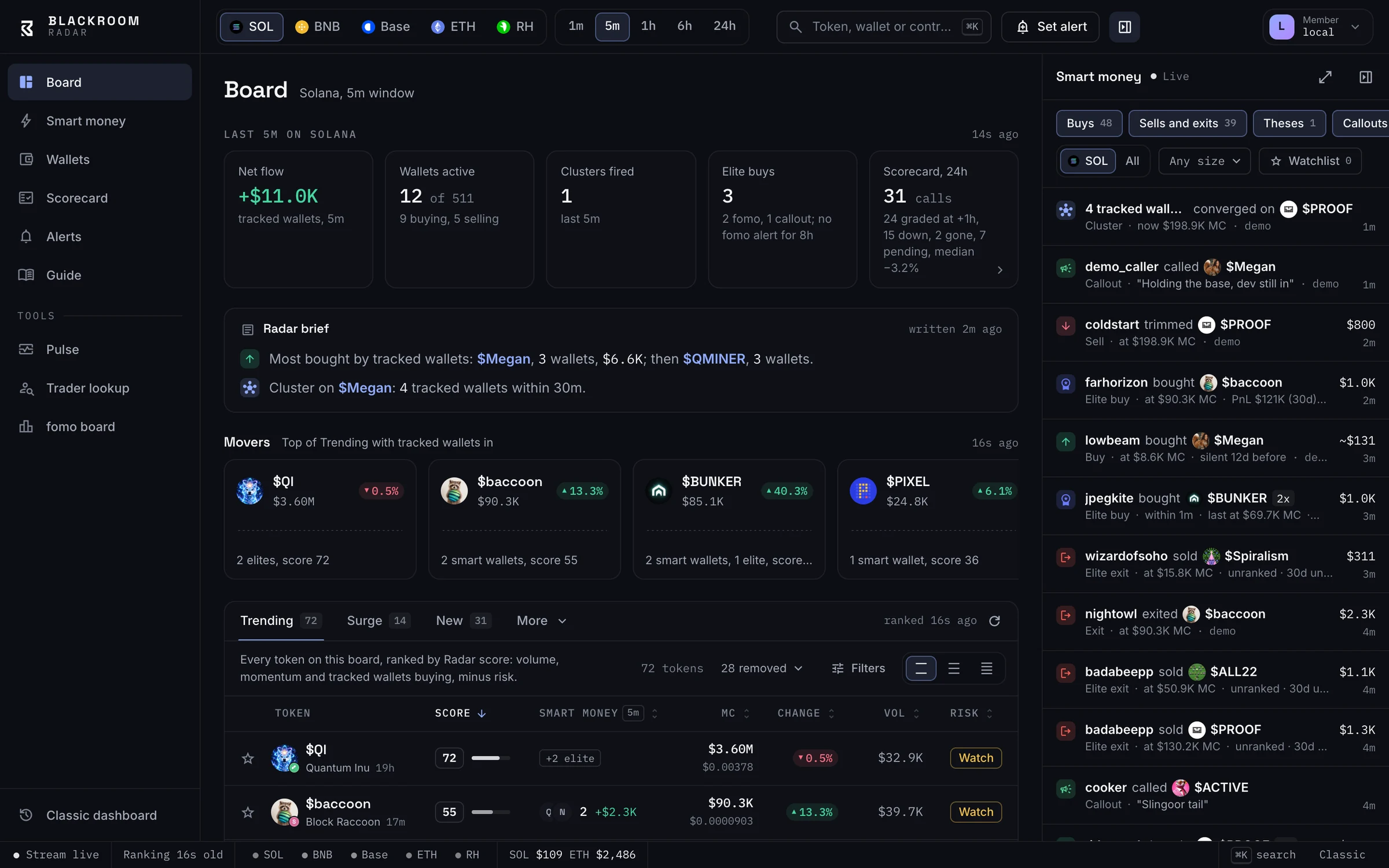Open Guide section in sidebar
1389x868 pixels.
[100, 275]
